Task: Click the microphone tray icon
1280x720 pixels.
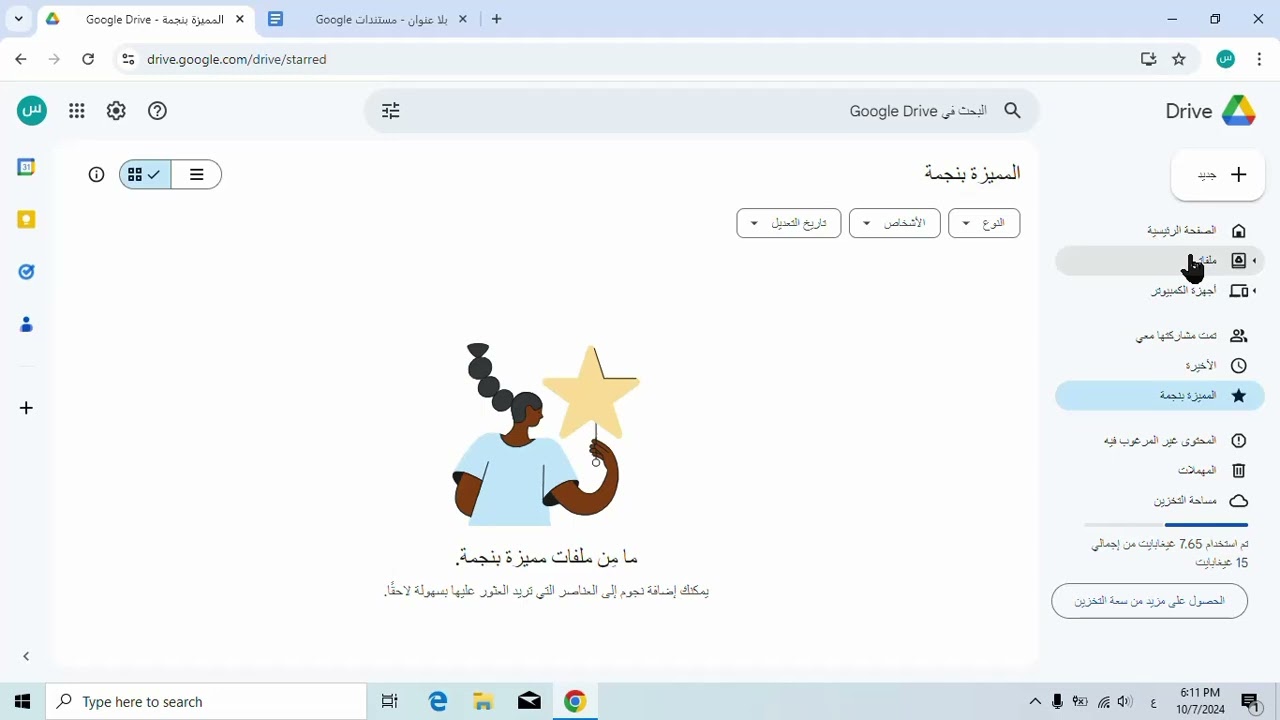Action: 1057,702
